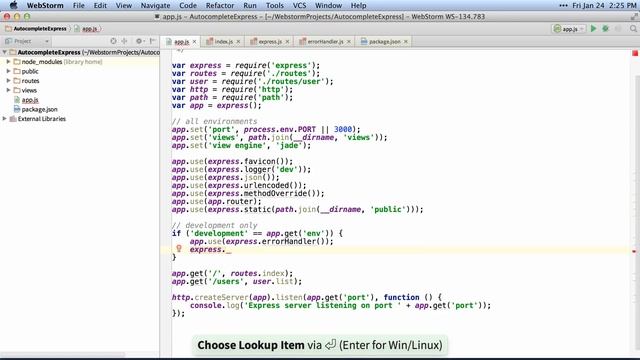Viewport: 640px width, 360px height.
Task: Open the Help menu
Action: [358, 5]
